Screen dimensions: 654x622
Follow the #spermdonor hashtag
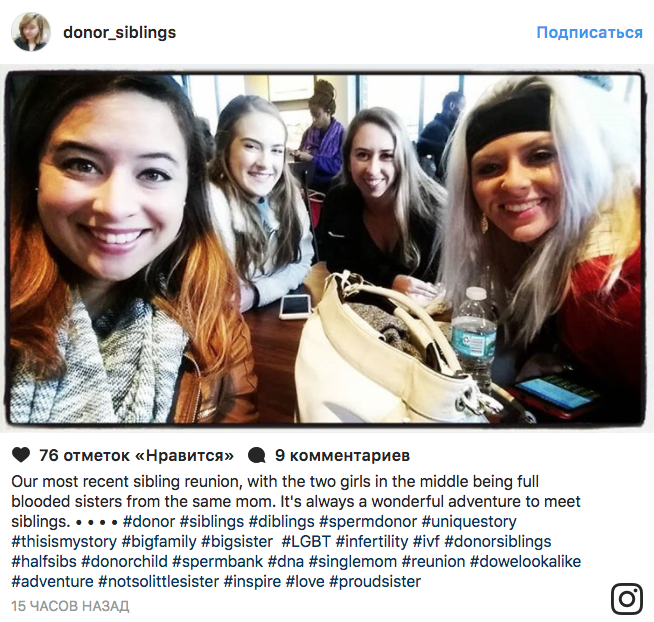click(x=368, y=521)
